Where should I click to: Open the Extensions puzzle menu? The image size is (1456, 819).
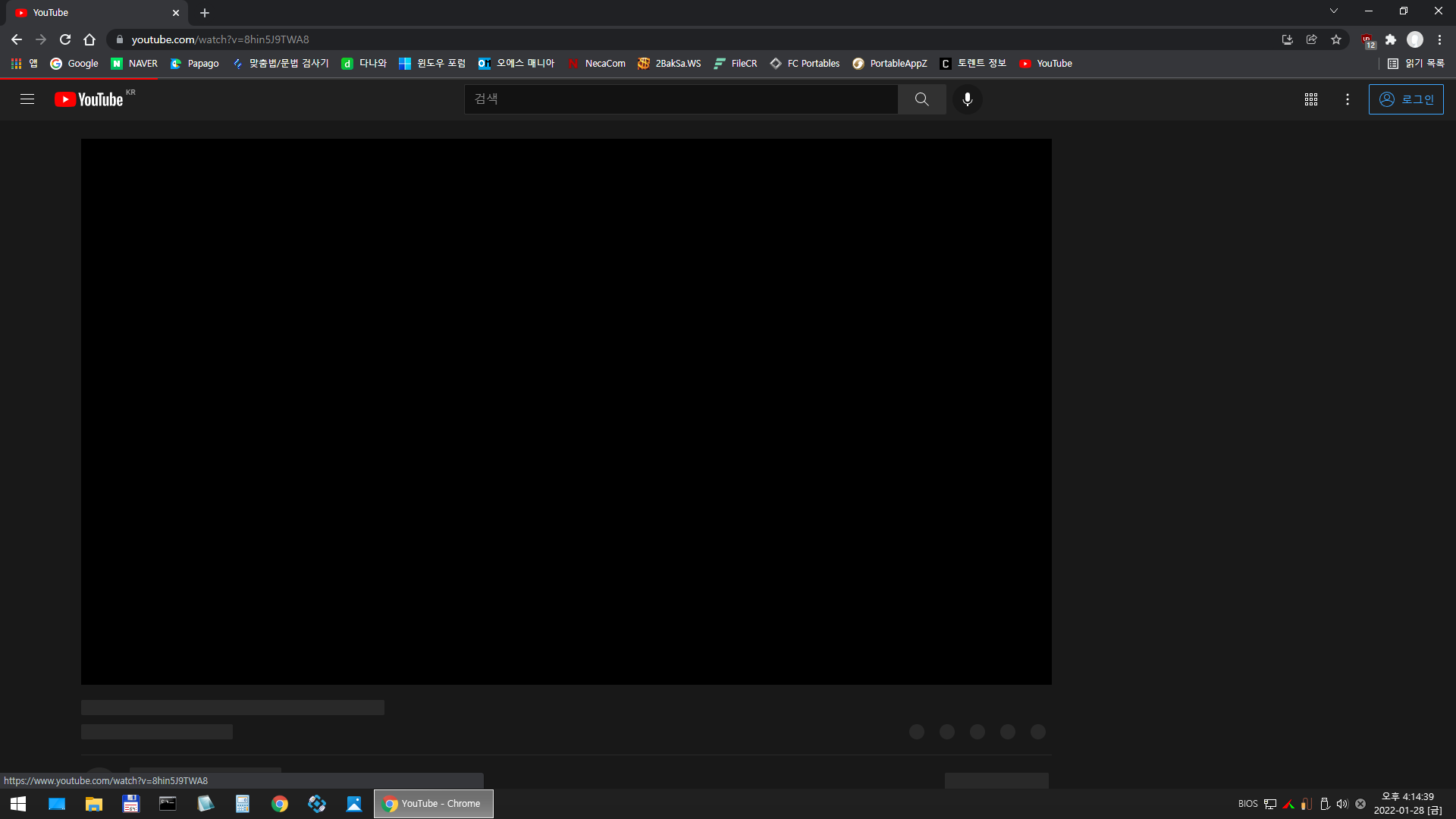coord(1391,39)
